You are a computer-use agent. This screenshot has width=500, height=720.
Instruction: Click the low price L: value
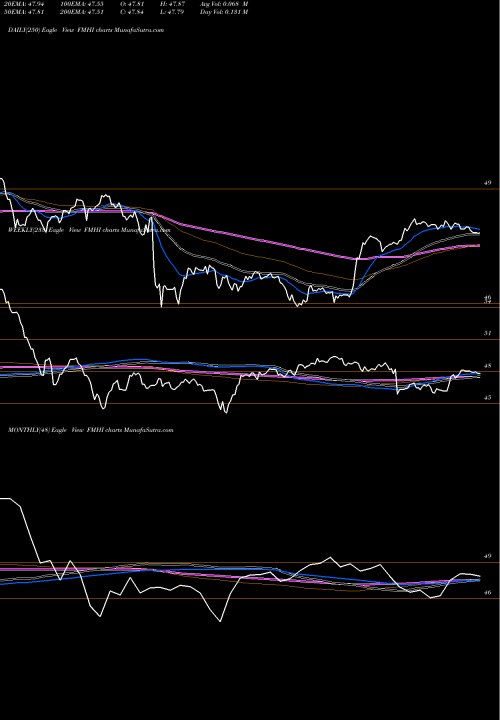[x=173, y=12]
